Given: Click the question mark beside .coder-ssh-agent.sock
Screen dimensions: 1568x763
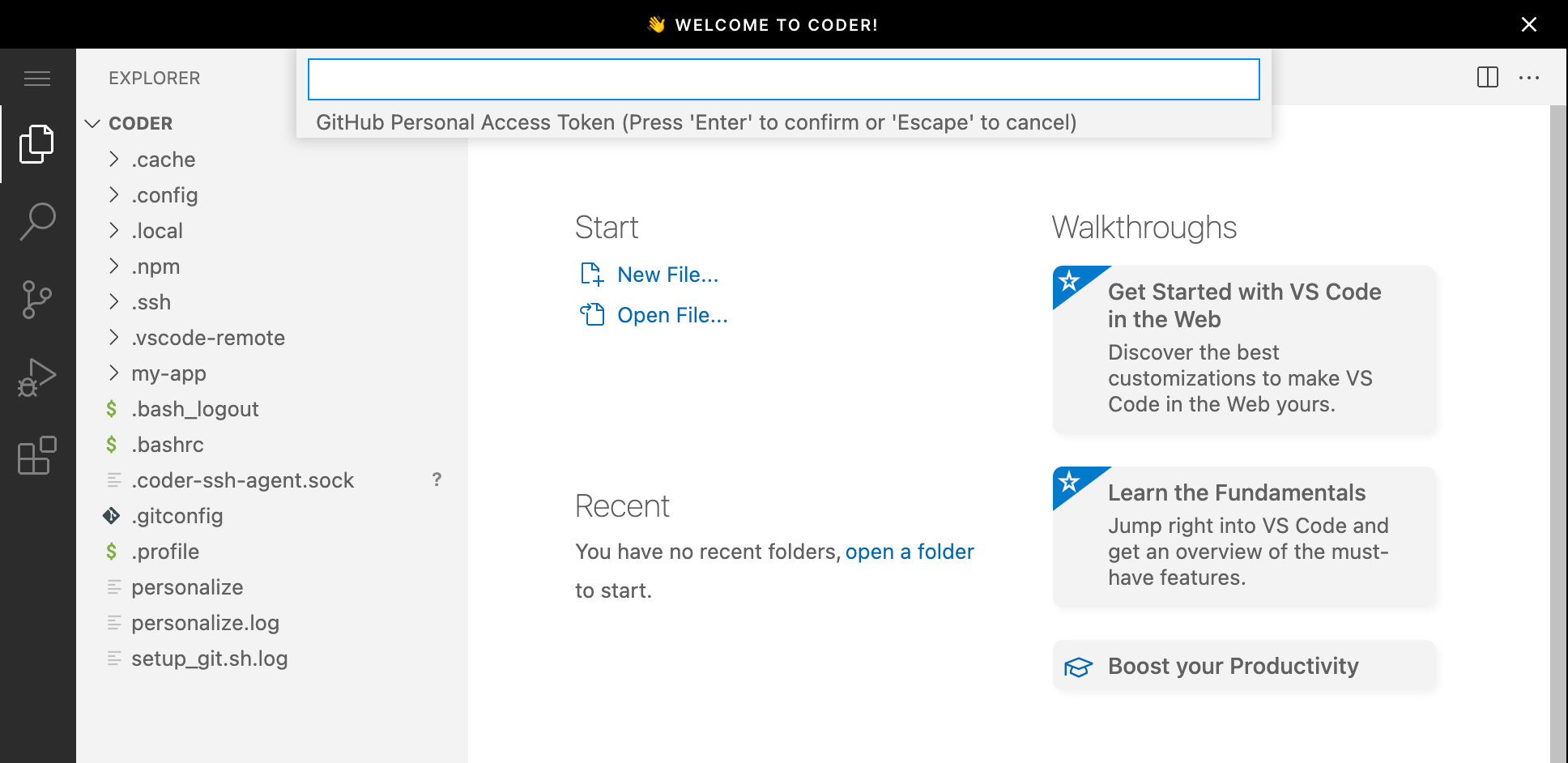Looking at the screenshot, I should (437, 480).
